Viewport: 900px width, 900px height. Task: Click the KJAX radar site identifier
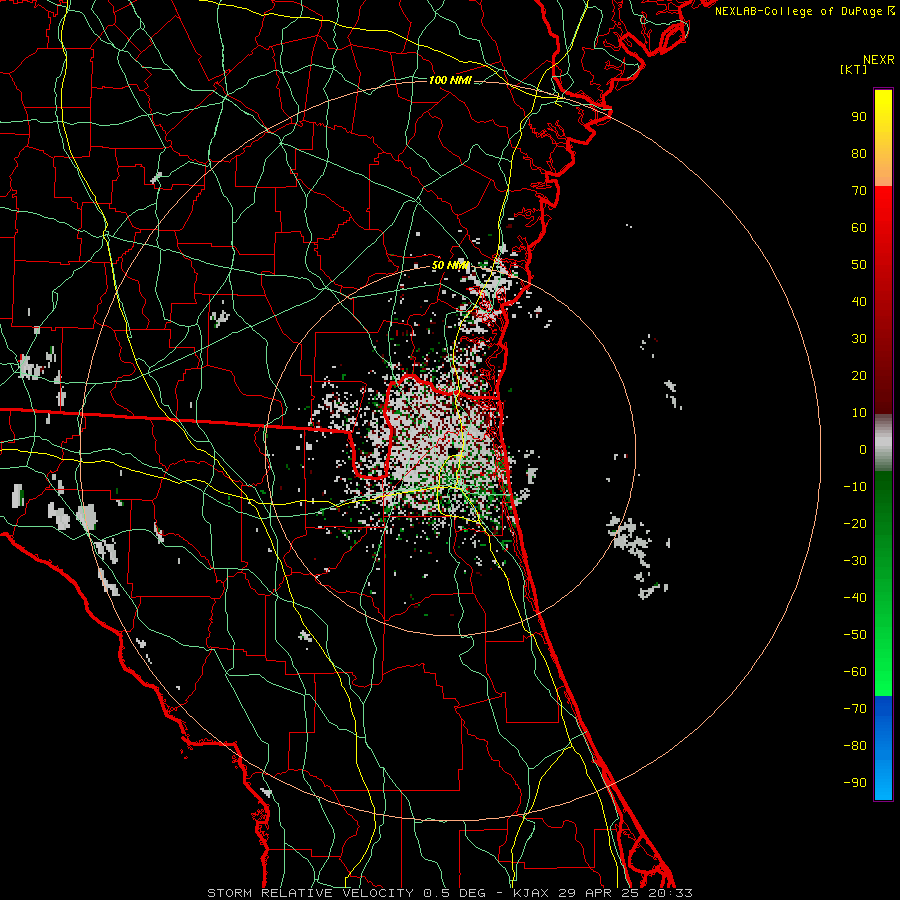point(531,893)
